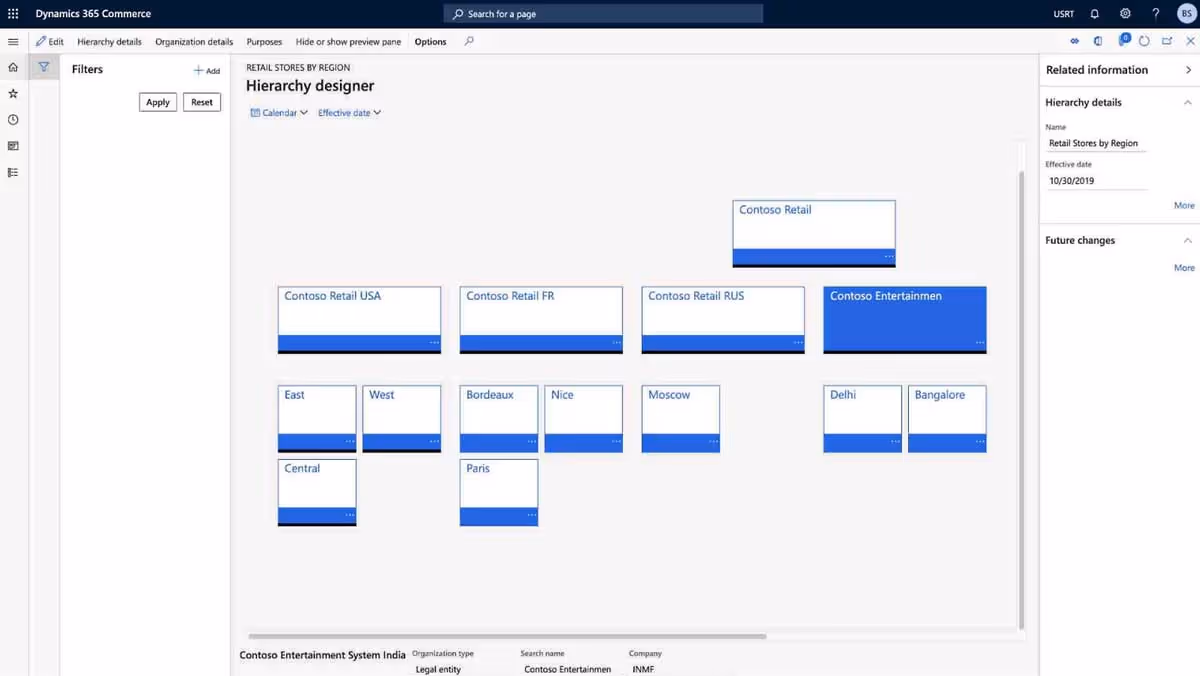Collapse the Hierarchy details section
The image size is (1200, 676).
[1187, 102]
